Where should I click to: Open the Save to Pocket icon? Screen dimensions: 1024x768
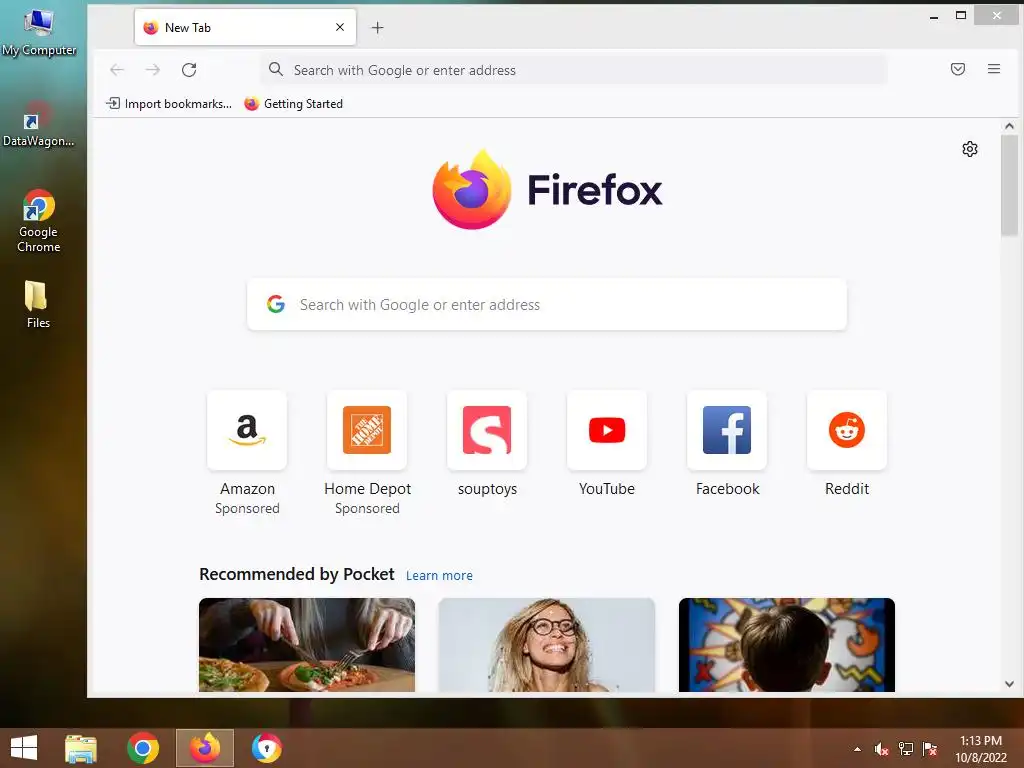957,69
